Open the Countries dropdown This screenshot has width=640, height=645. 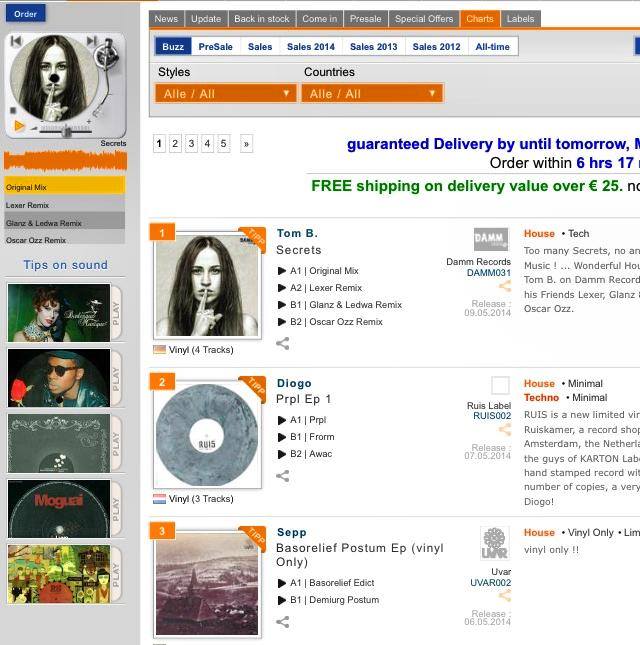[x=372, y=93]
